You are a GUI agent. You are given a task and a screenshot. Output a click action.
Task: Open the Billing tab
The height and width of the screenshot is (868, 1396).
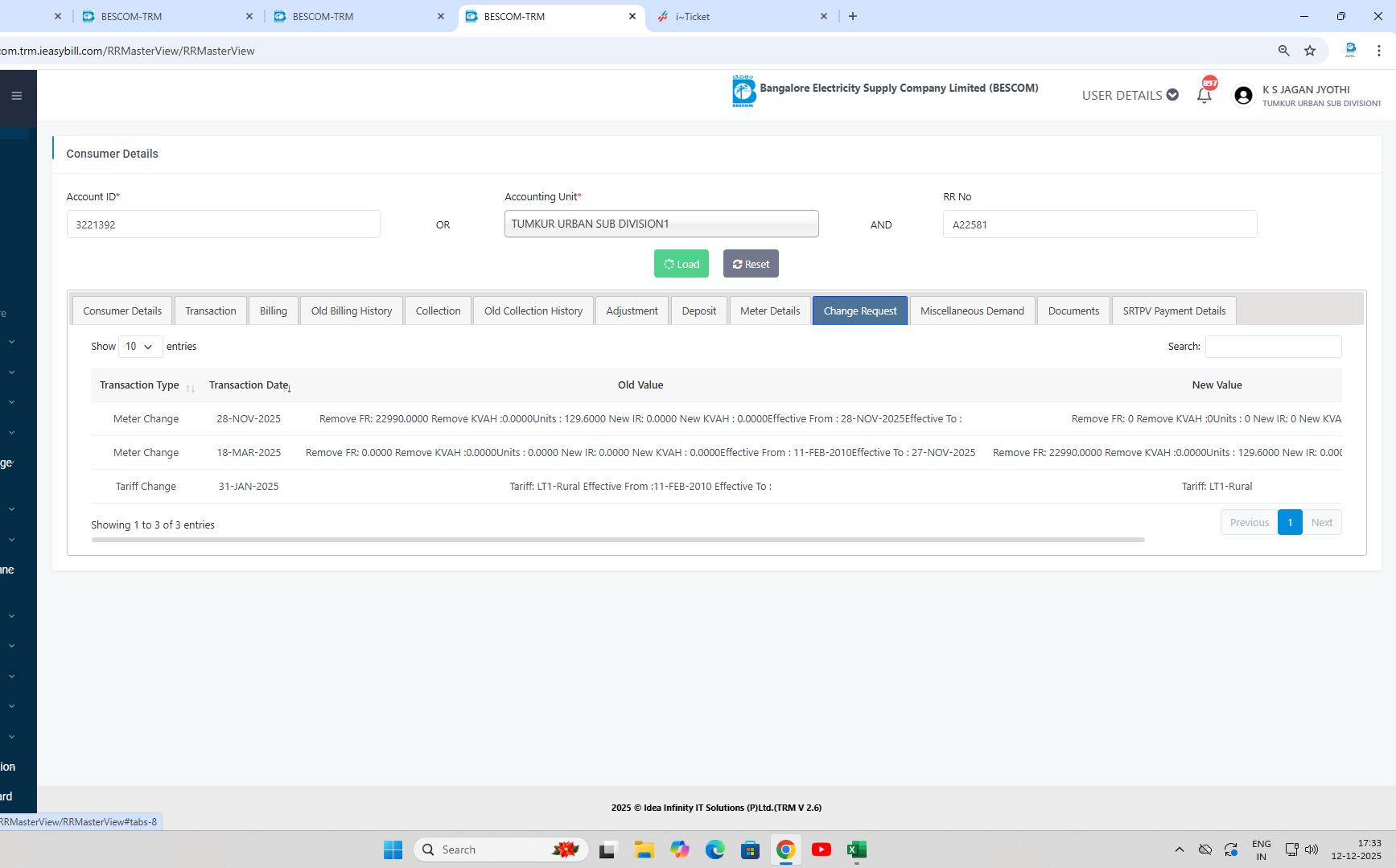click(x=274, y=311)
